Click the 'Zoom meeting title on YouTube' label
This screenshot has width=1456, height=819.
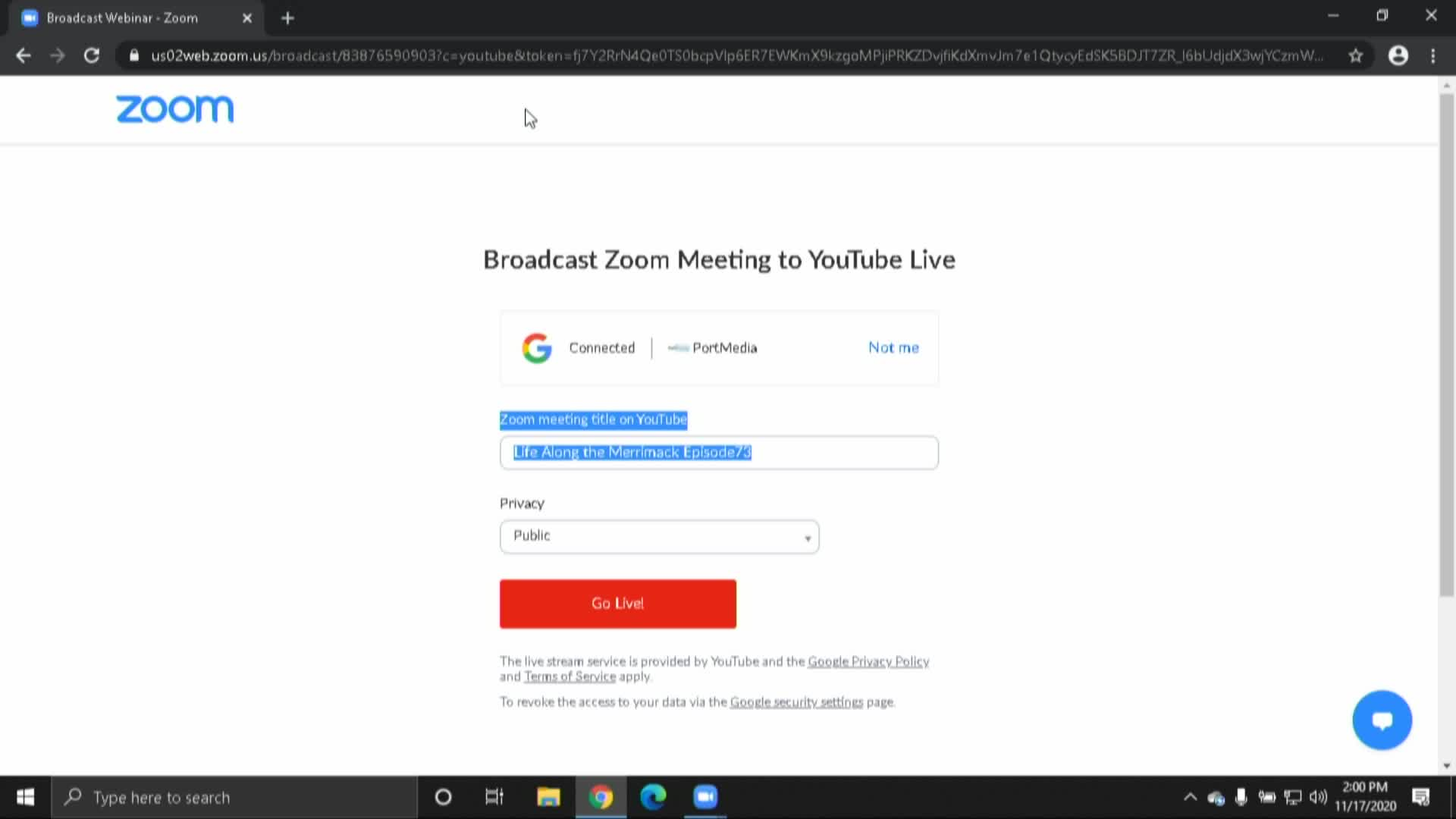593,419
